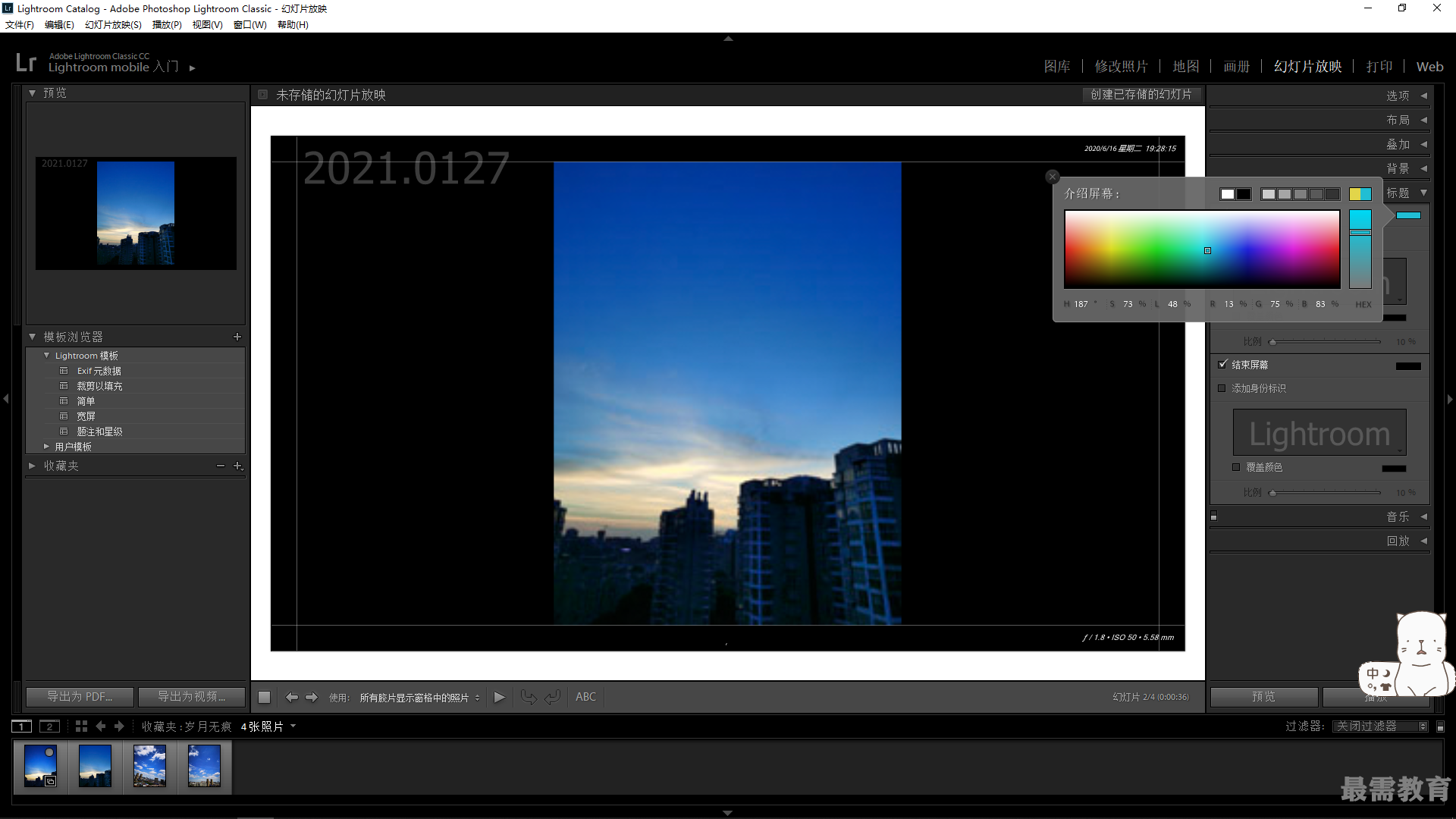Expand 用户模板 folder
Screen dimensions: 1456x819
[x=47, y=447]
